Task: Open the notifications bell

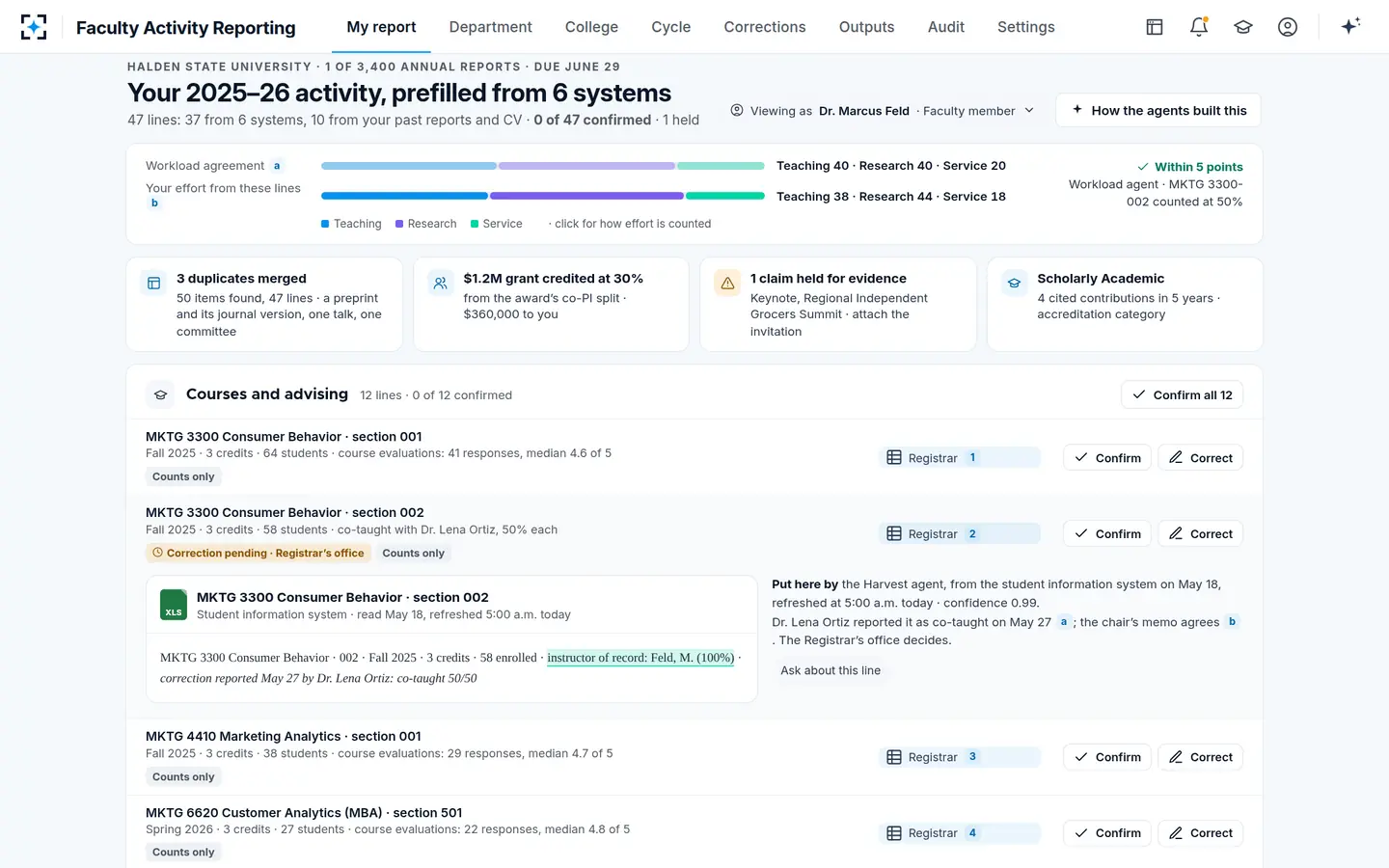Action: [1199, 27]
